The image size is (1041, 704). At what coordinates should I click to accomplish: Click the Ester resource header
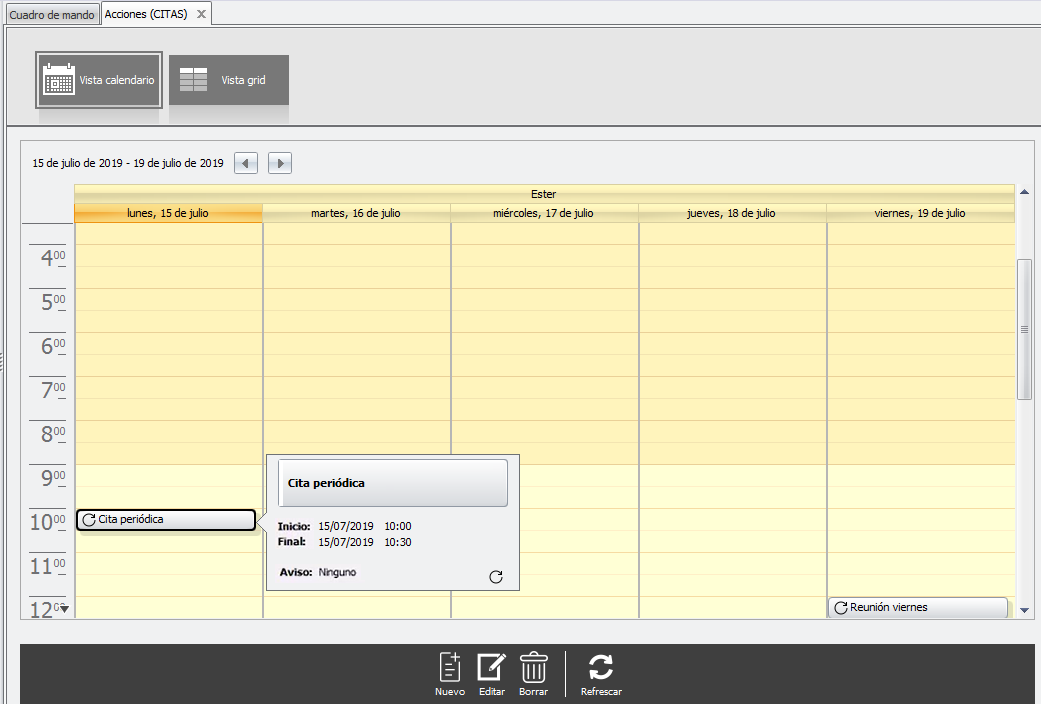pyautogui.click(x=544, y=194)
